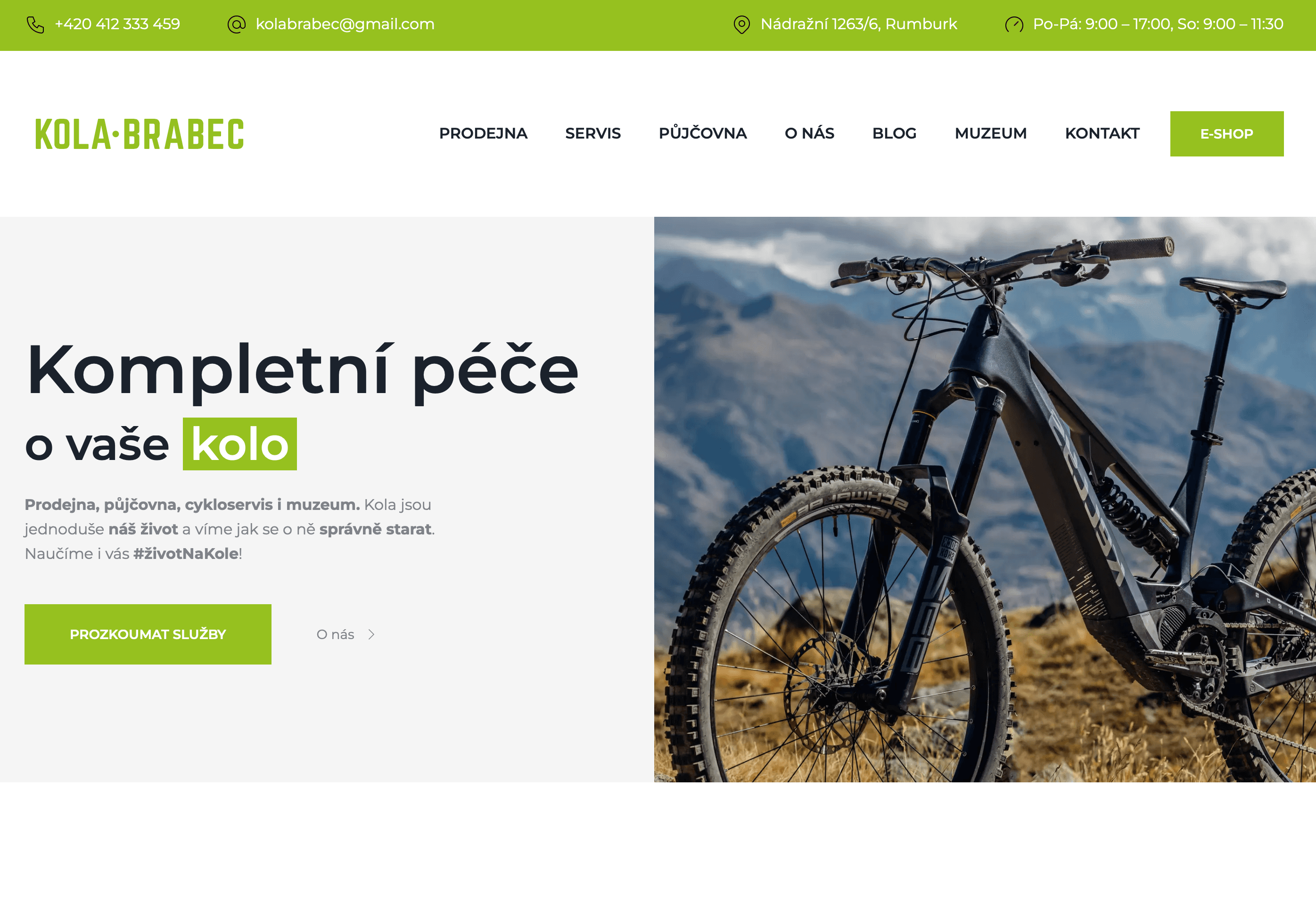Open the Prodejna menu item
This screenshot has height=903, width=1316.
pyautogui.click(x=483, y=133)
